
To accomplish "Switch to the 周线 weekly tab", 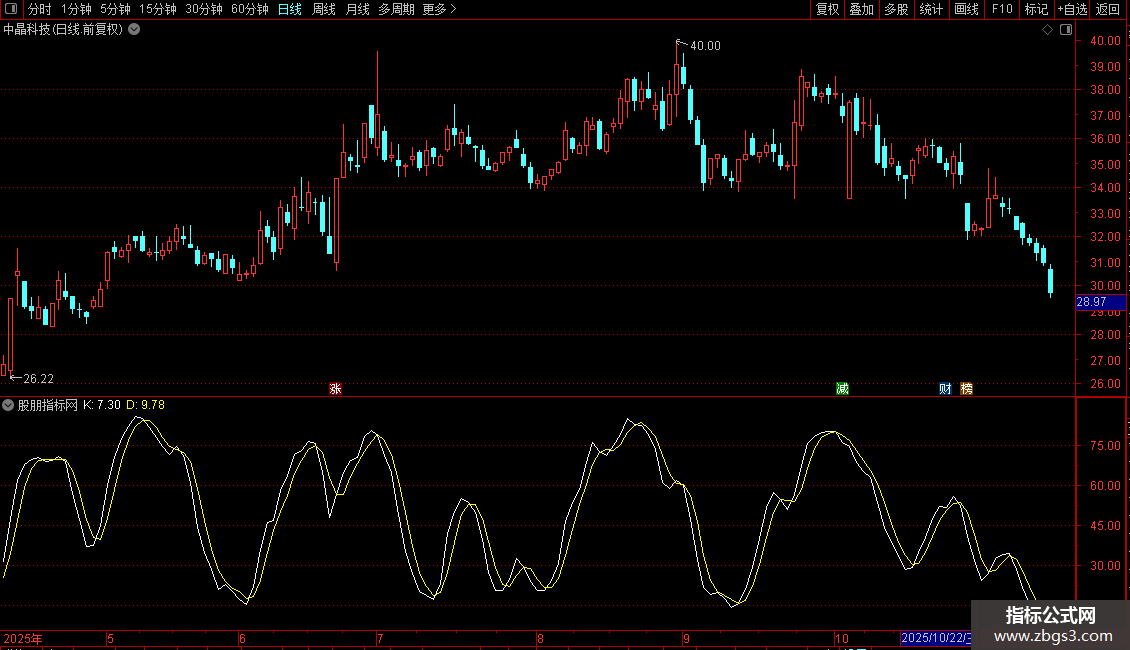I will point(324,9).
